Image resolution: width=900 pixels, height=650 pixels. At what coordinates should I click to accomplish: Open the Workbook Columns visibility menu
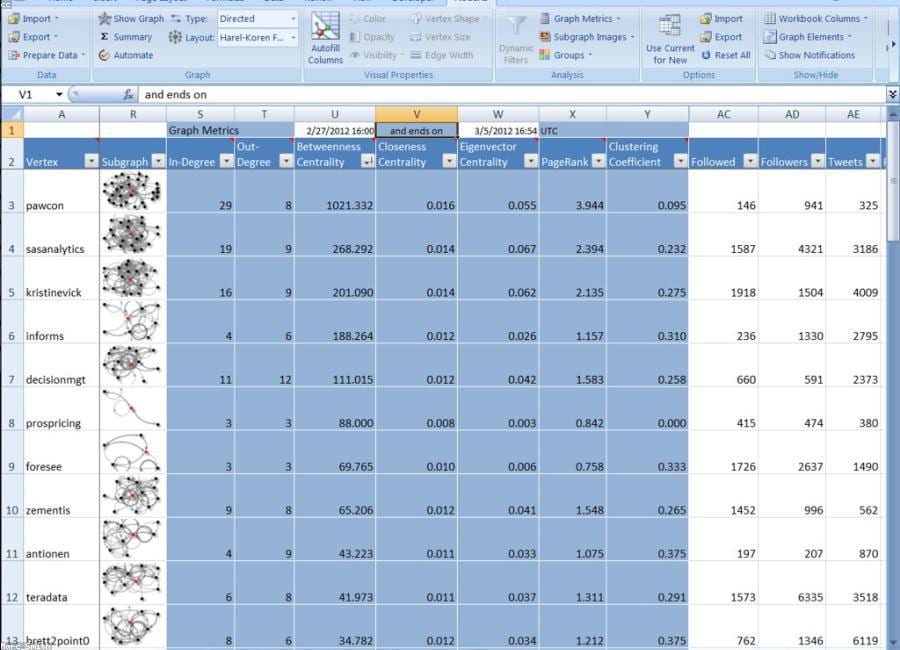816,18
